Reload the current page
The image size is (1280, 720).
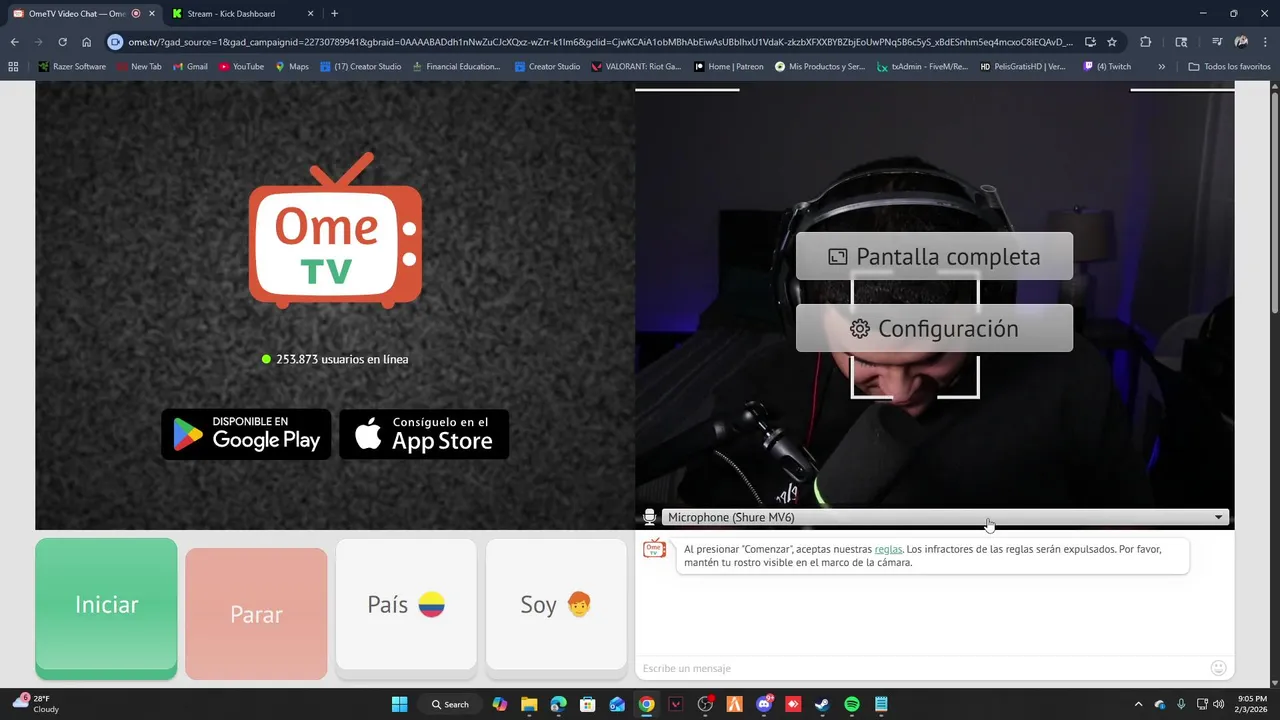62,42
